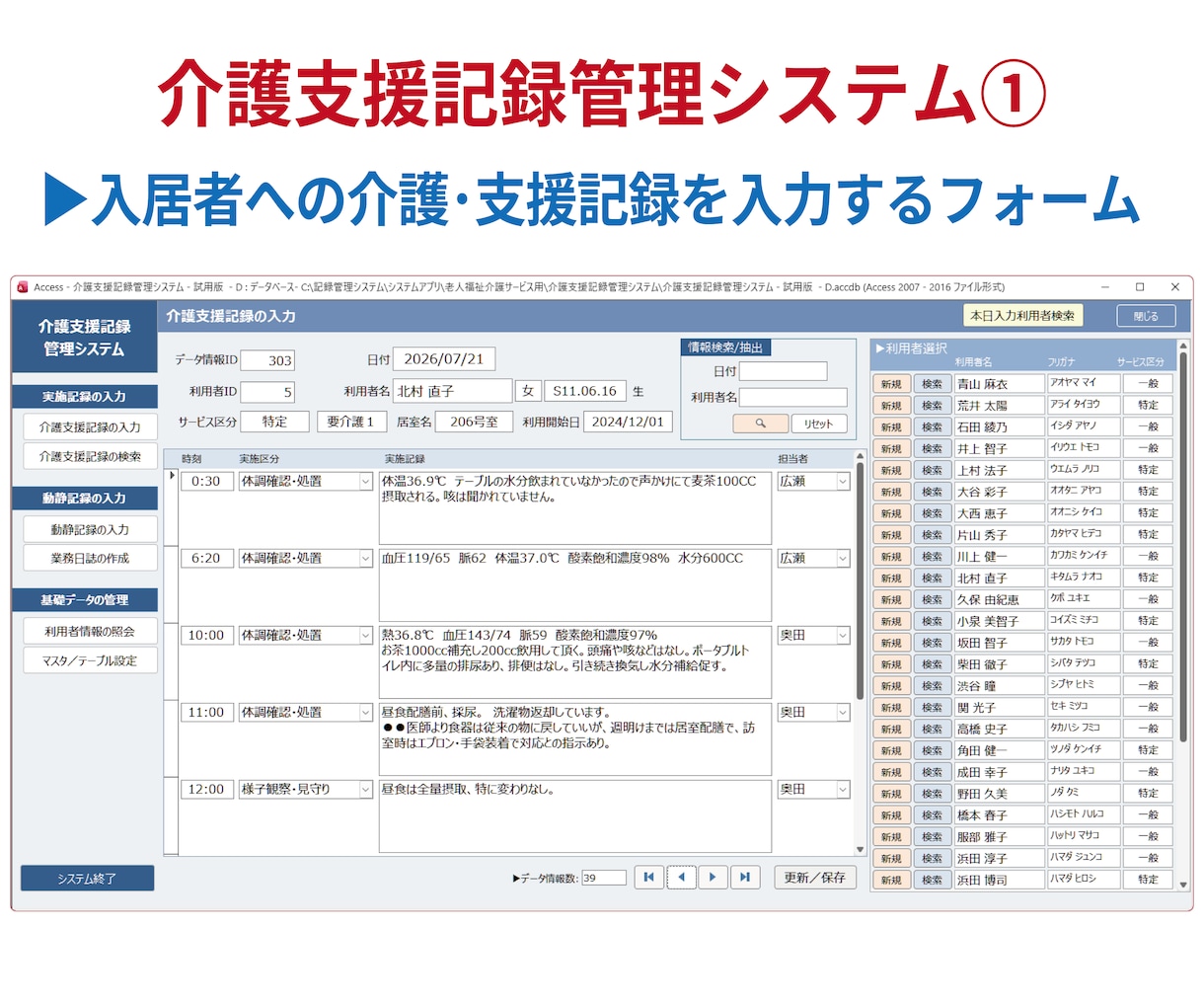Viewport: 1204px width, 1004px height.
Task: Open 動静記録の入力 menu item
Action: point(90,529)
